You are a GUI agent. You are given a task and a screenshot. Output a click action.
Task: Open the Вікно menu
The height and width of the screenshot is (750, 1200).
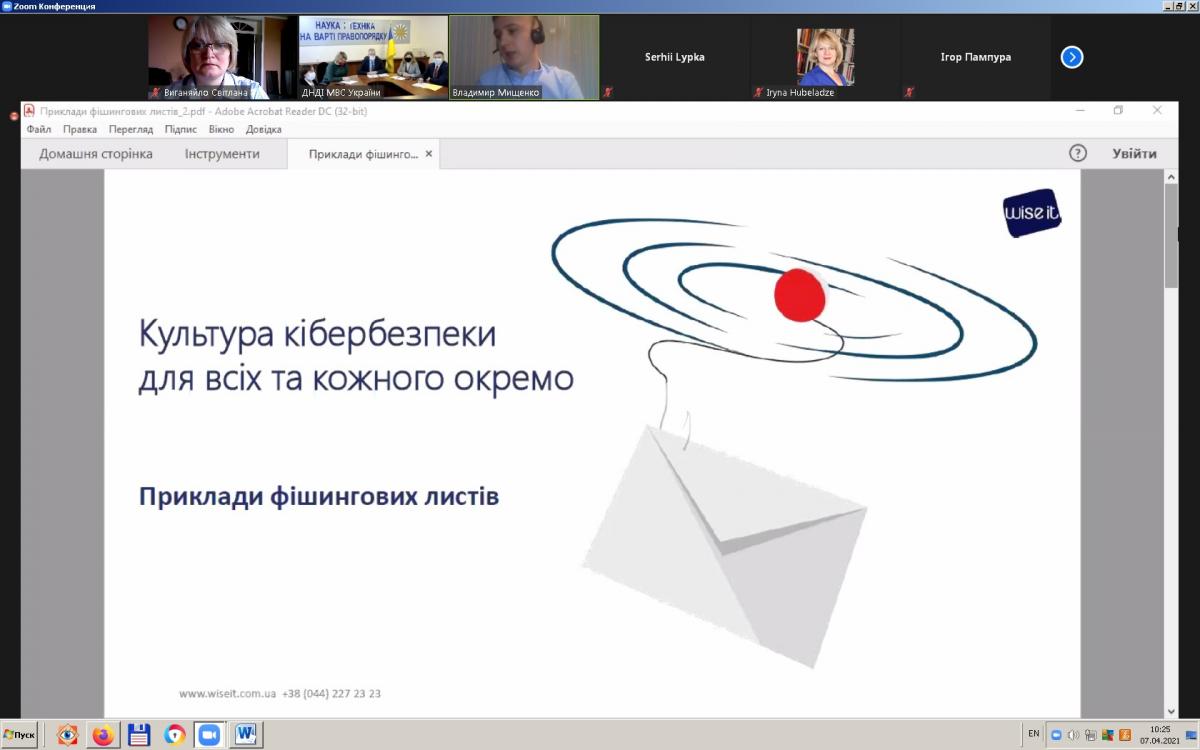[x=221, y=129]
